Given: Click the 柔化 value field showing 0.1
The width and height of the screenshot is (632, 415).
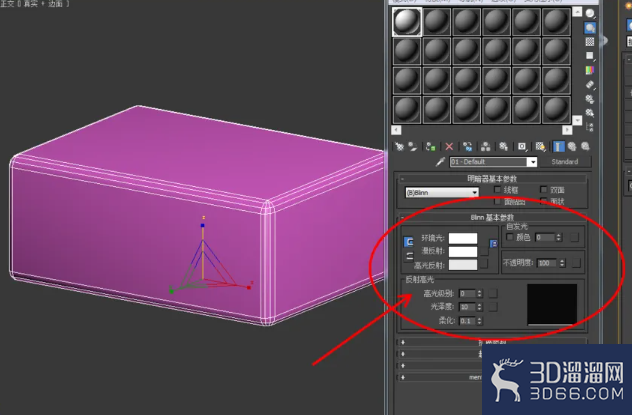Looking at the screenshot, I should [x=468, y=321].
